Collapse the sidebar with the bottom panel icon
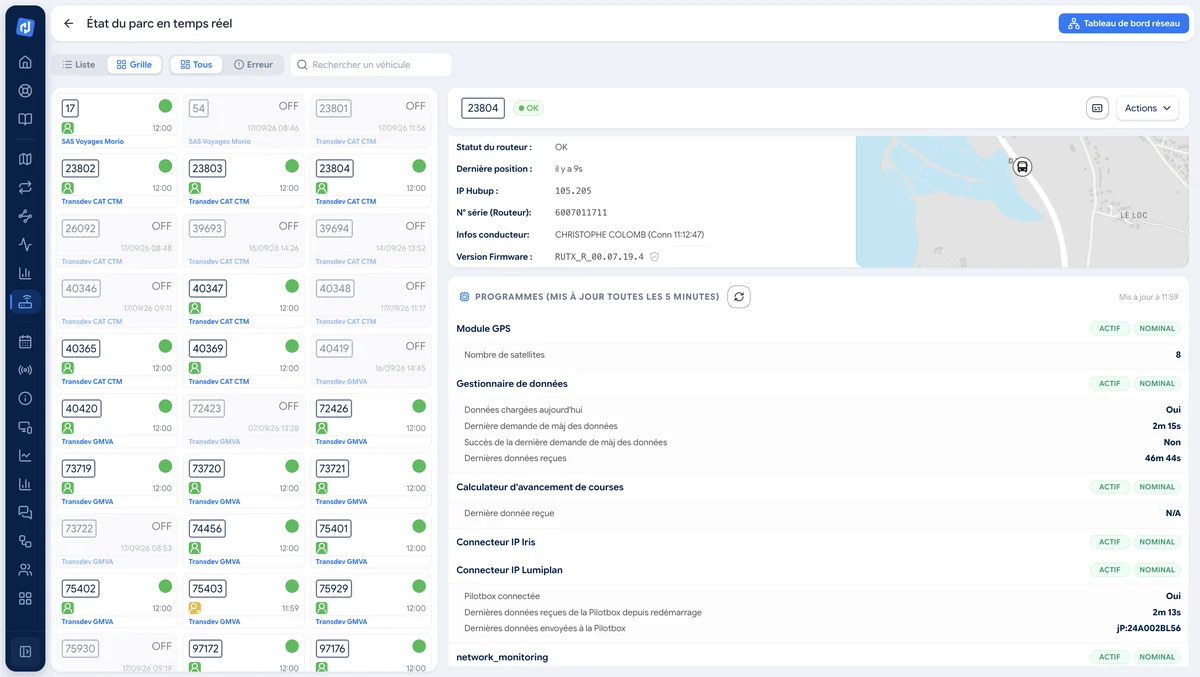The image size is (1200, 677). point(25,652)
